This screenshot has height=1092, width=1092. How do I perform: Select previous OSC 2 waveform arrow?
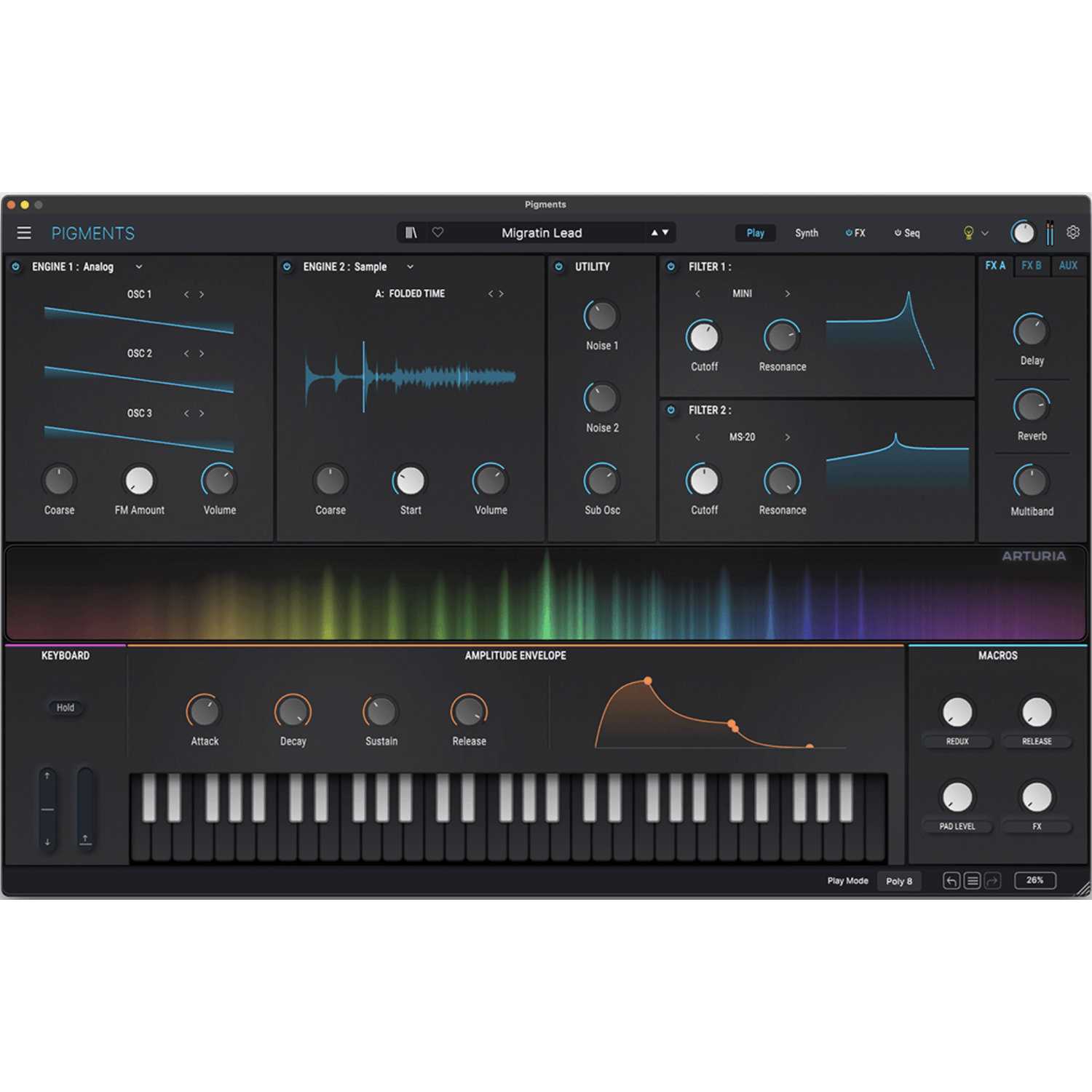pyautogui.click(x=186, y=353)
